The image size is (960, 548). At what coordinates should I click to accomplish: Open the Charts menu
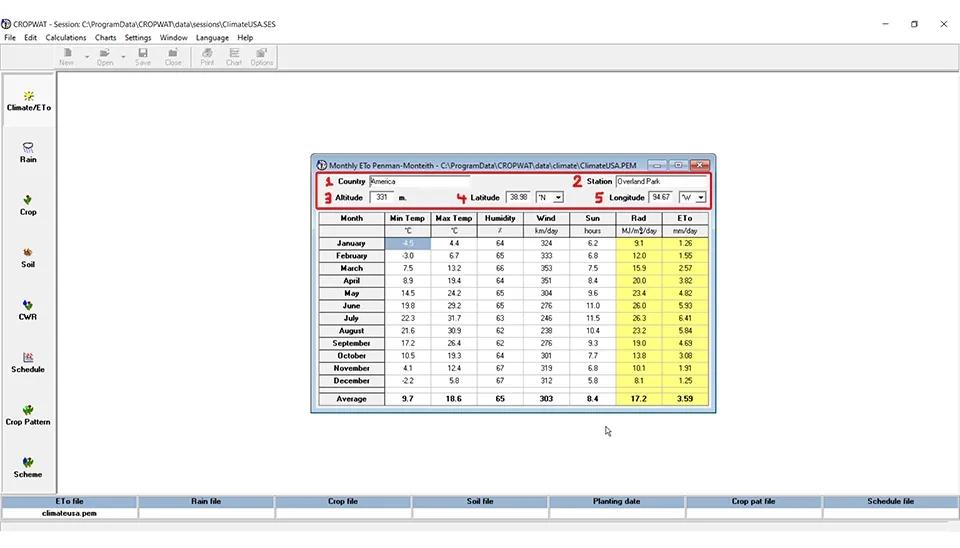coord(105,38)
